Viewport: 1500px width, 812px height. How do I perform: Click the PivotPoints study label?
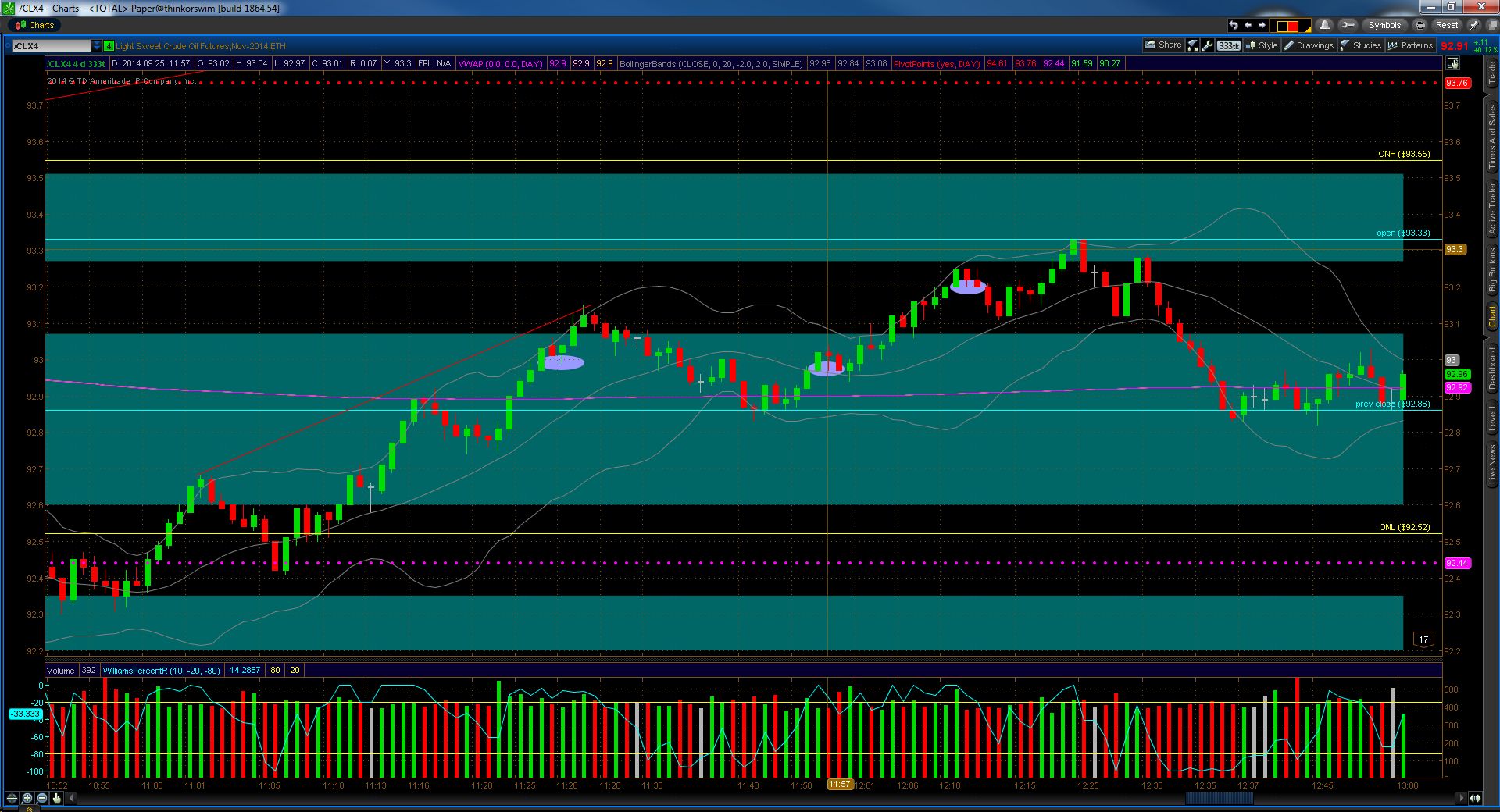pyautogui.click(x=937, y=64)
